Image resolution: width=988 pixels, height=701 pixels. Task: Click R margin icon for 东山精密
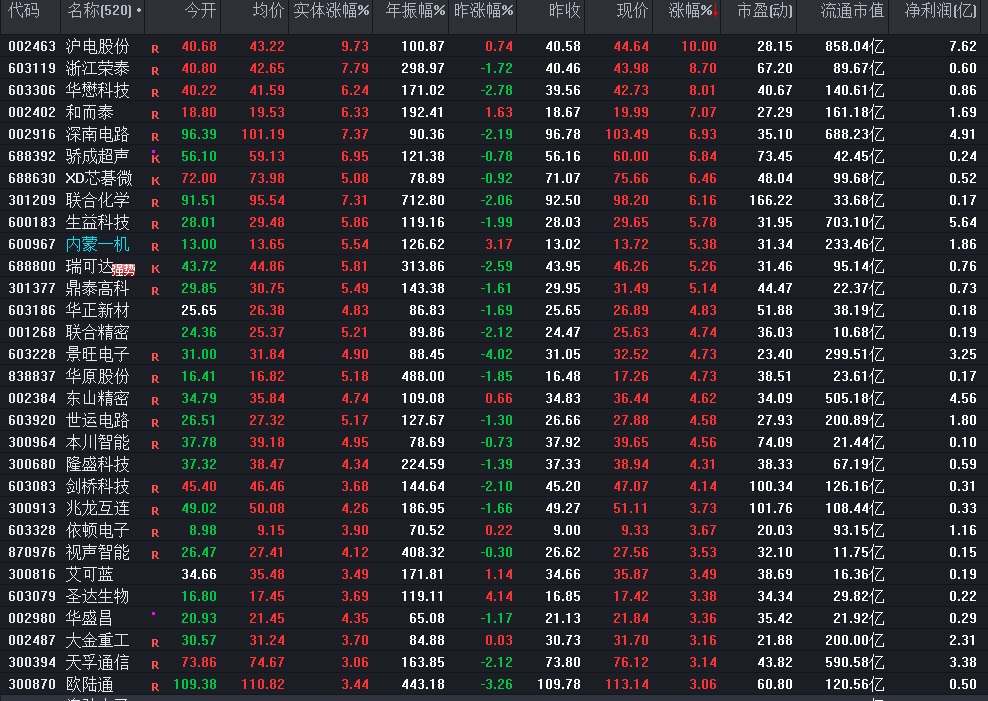155,401
